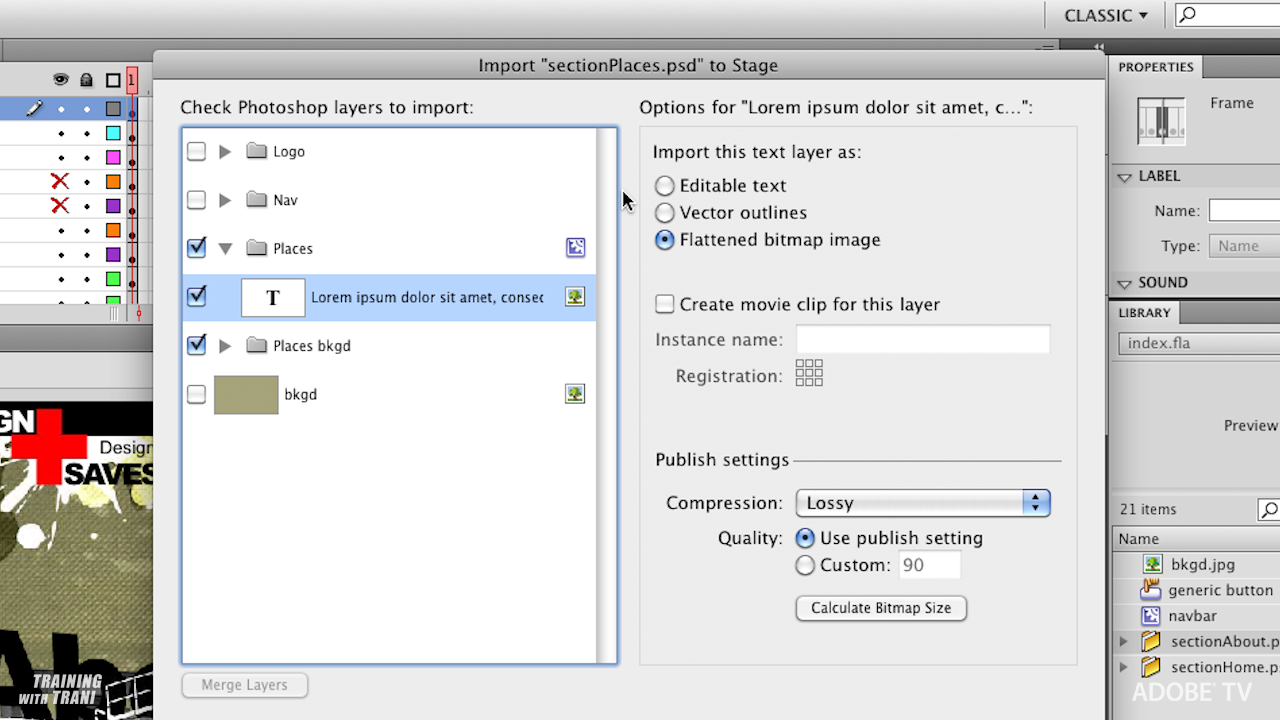Uncheck the Places folder checkbox
Image resolution: width=1280 pixels, height=720 pixels.
click(x=196, y=247)
